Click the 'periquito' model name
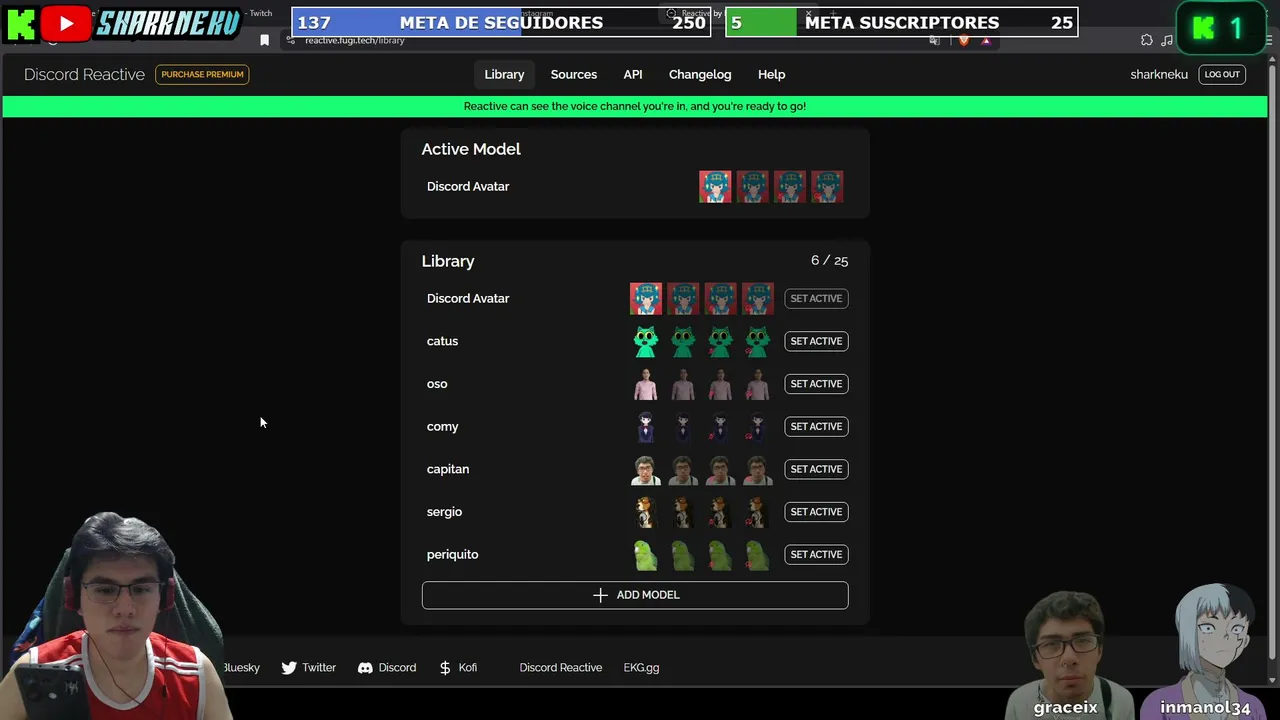 tap(452, 555)
